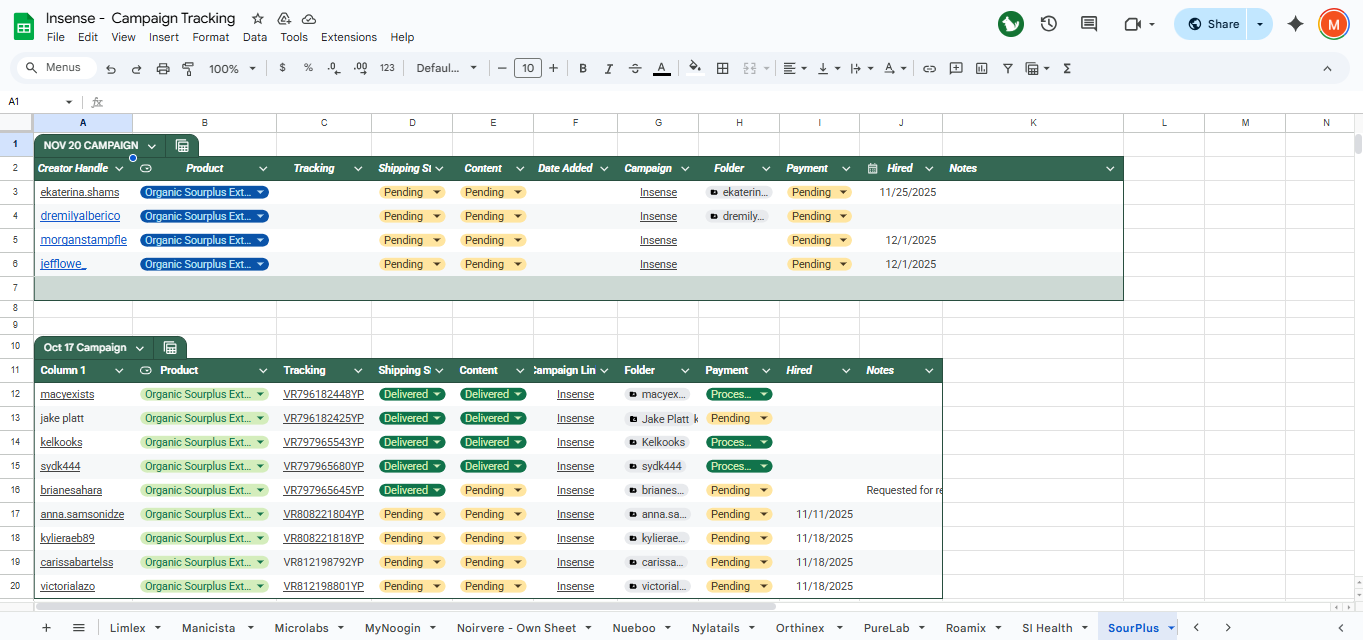1363x640 pixels.
Task: Select the Paint format tool
Action: 188,69
